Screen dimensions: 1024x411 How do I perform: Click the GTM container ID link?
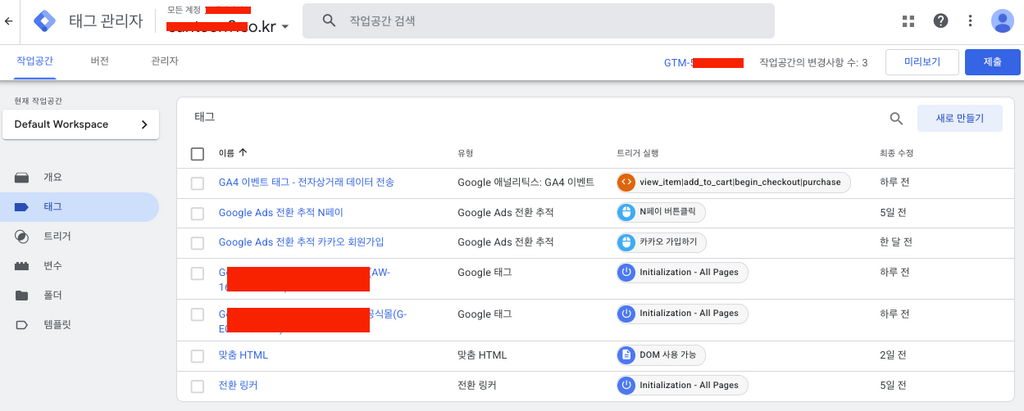[704, 63]
